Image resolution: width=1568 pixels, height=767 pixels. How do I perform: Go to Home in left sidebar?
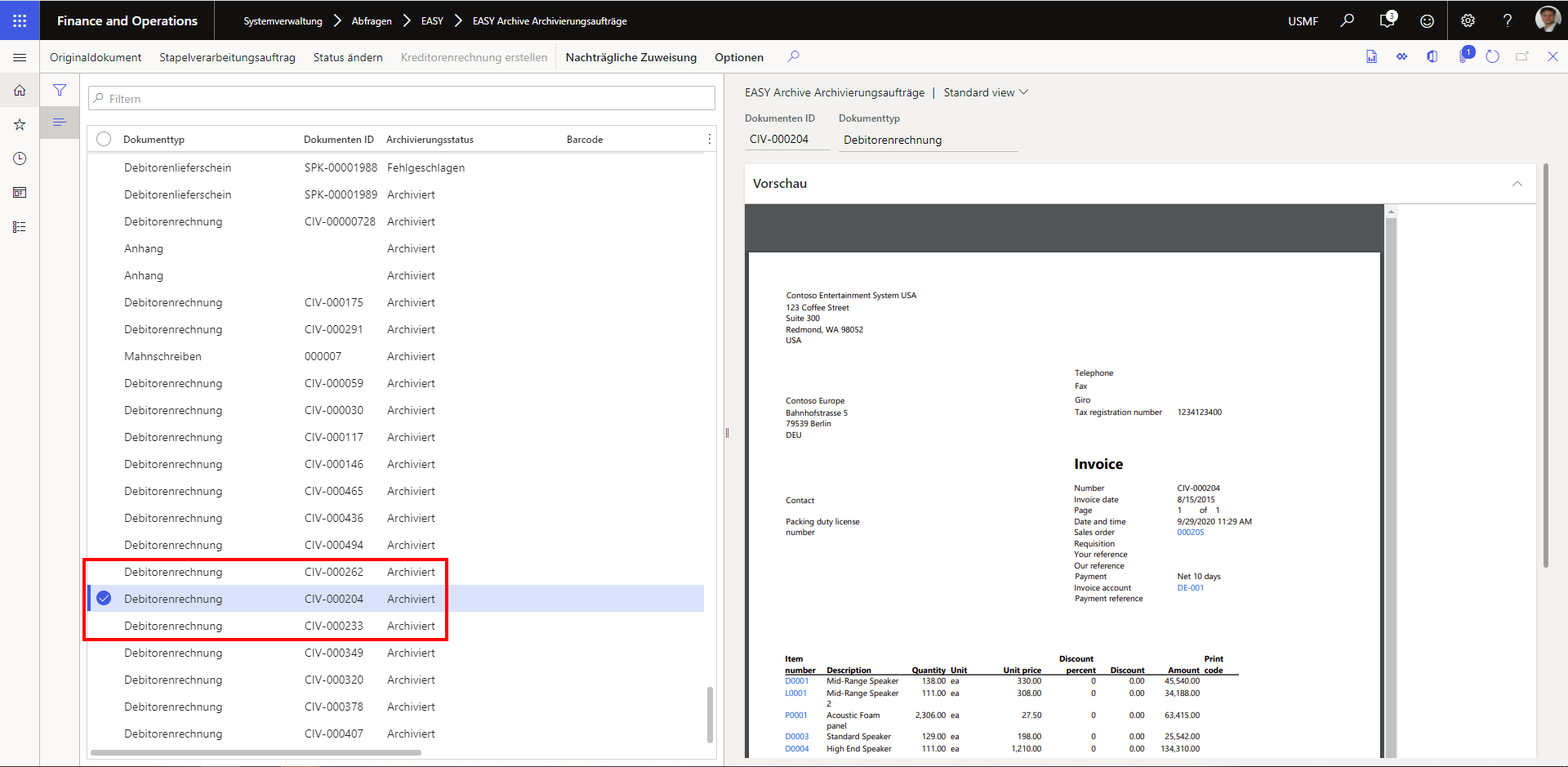tap(20, 91)
